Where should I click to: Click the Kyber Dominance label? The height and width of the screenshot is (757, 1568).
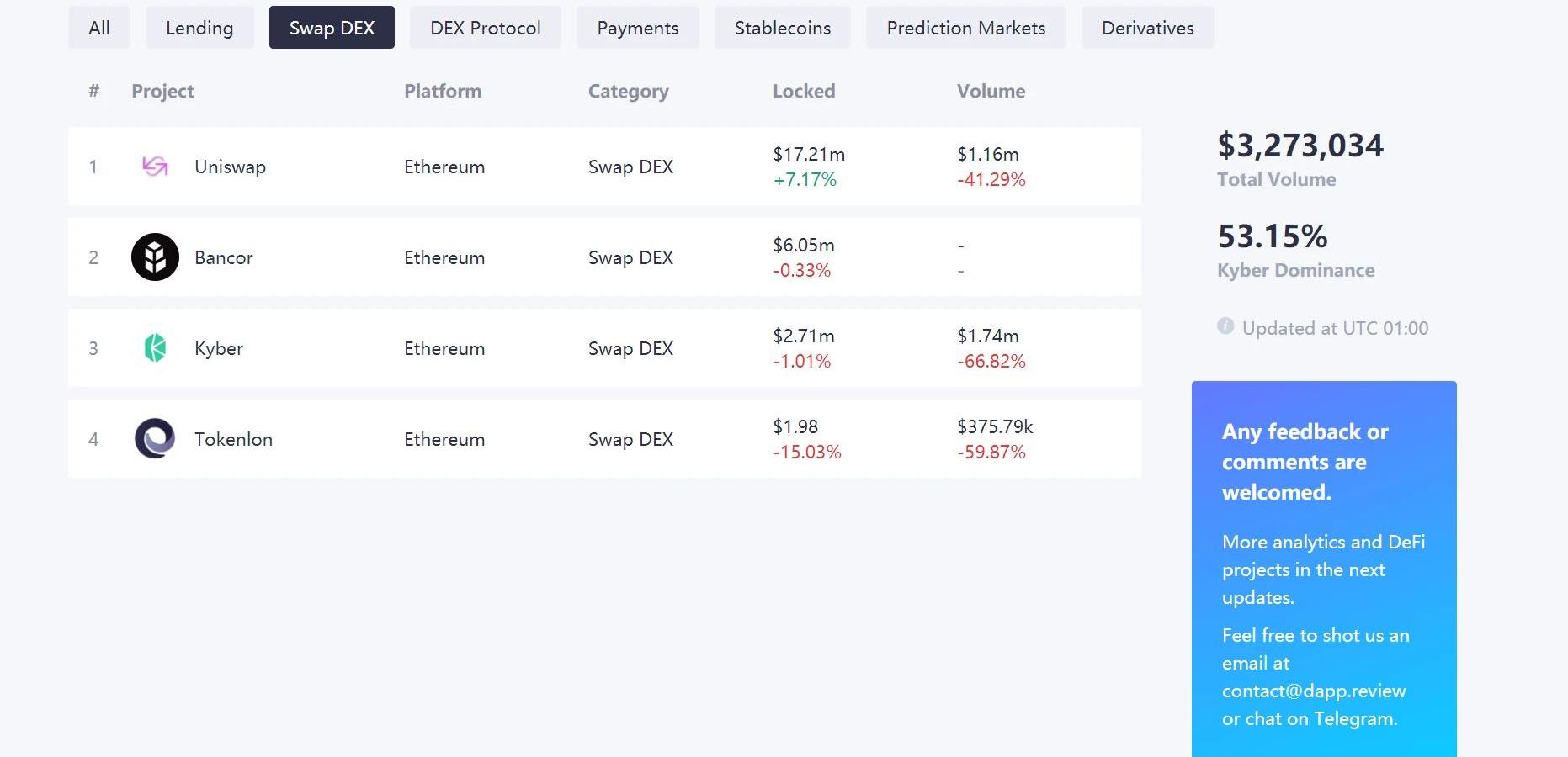click(1295, 270)
